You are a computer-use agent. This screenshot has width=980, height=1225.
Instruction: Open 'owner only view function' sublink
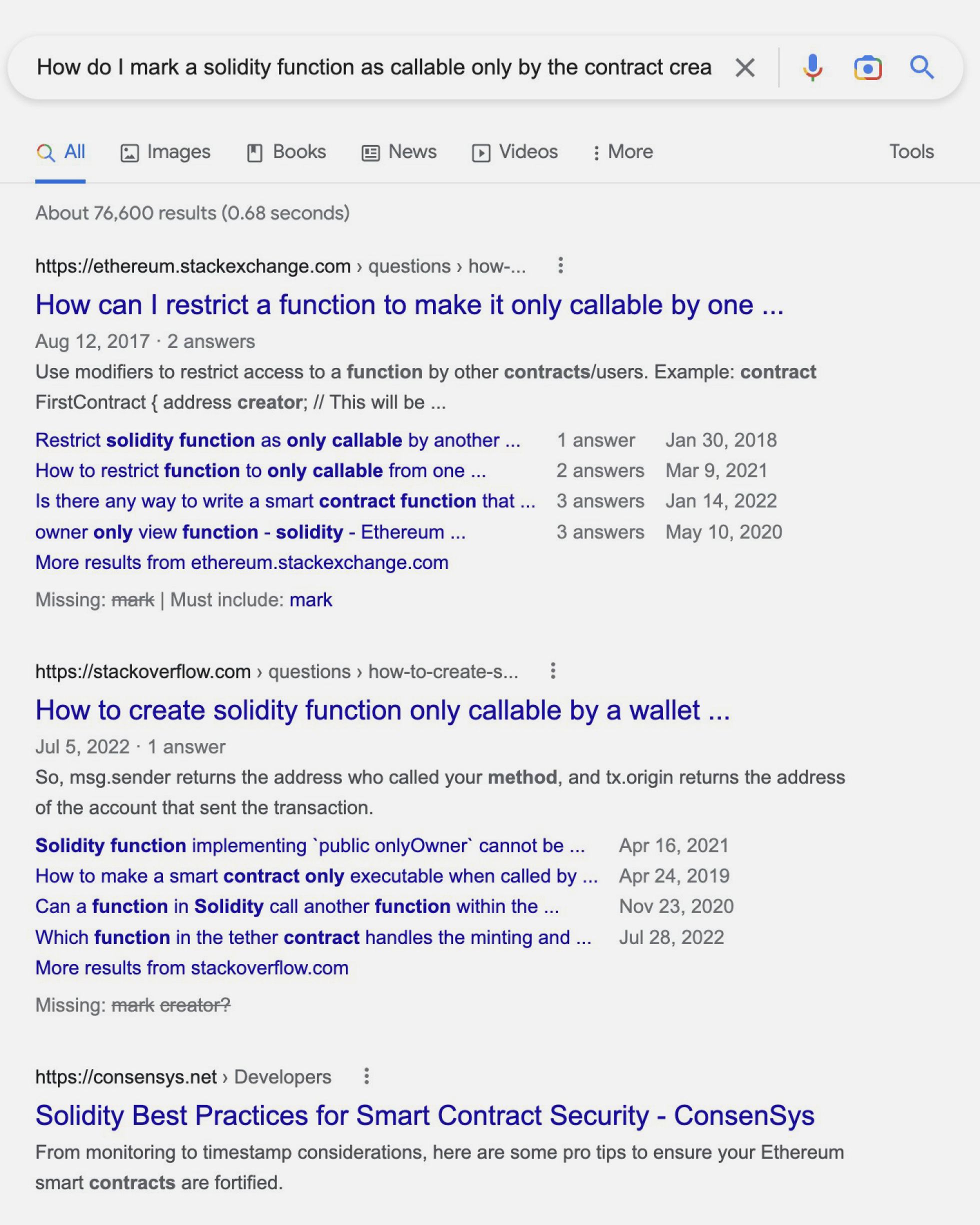[x=250, y=532]
